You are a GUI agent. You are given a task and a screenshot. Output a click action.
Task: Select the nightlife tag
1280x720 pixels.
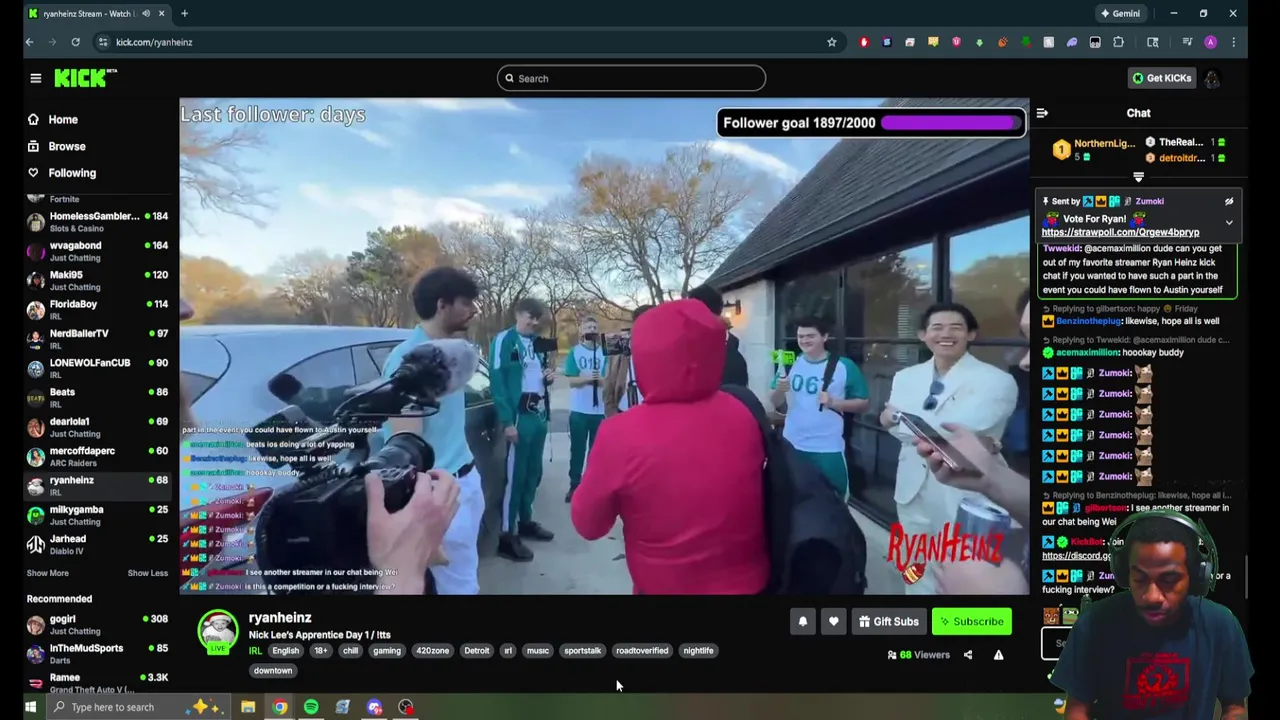(698, 651)
